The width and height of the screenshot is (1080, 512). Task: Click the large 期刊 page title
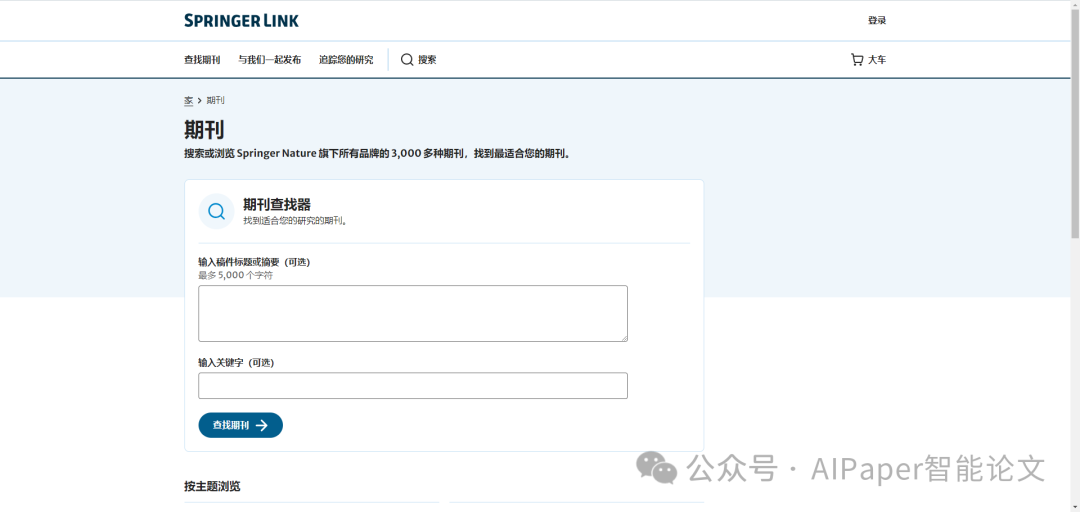point(204,130)
